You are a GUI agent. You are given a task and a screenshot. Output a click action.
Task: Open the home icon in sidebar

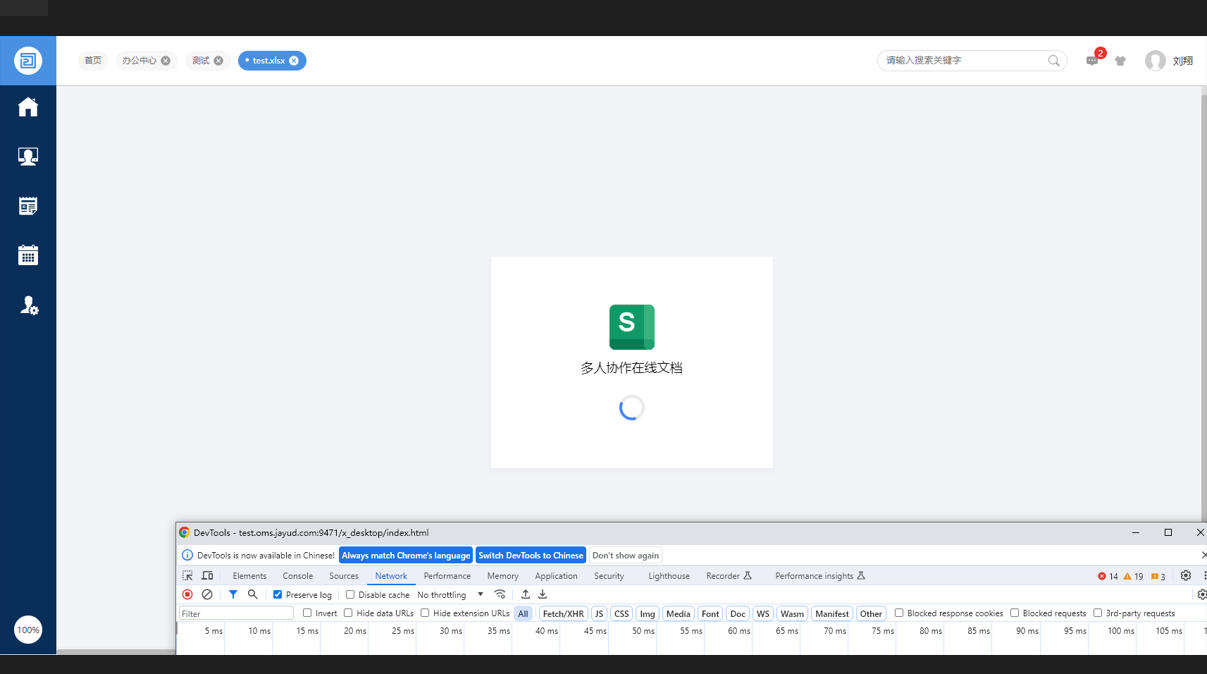(28, 107)
